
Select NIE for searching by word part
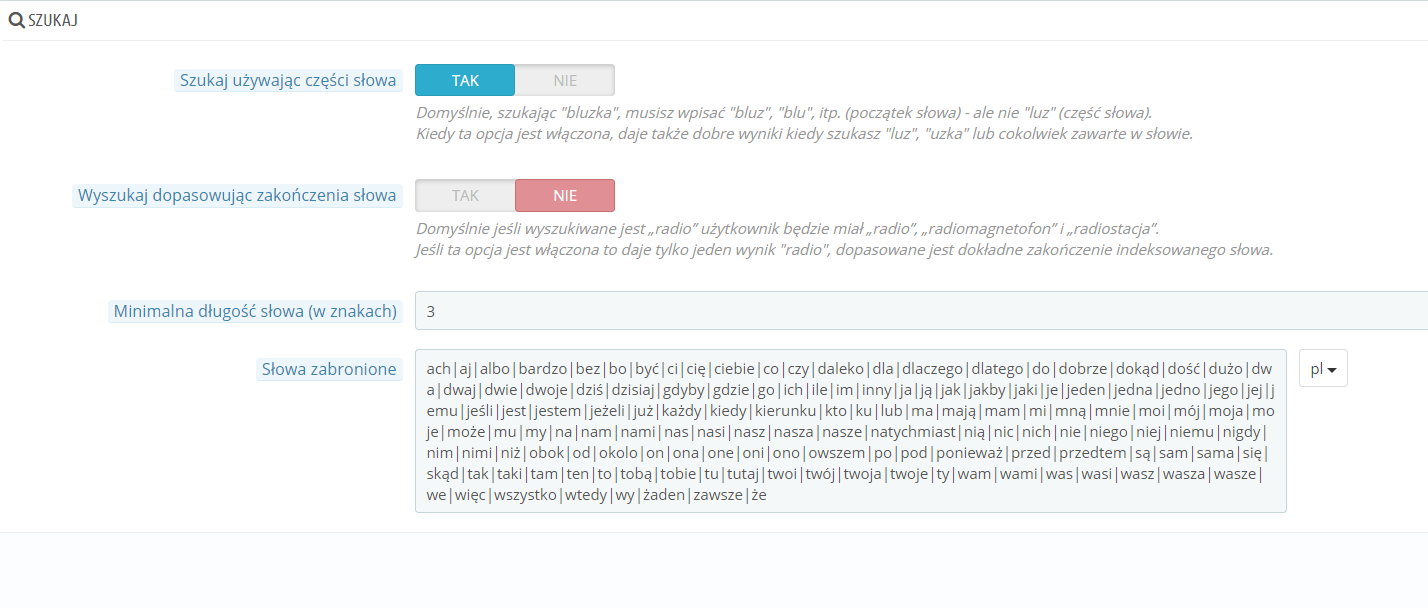565,80
